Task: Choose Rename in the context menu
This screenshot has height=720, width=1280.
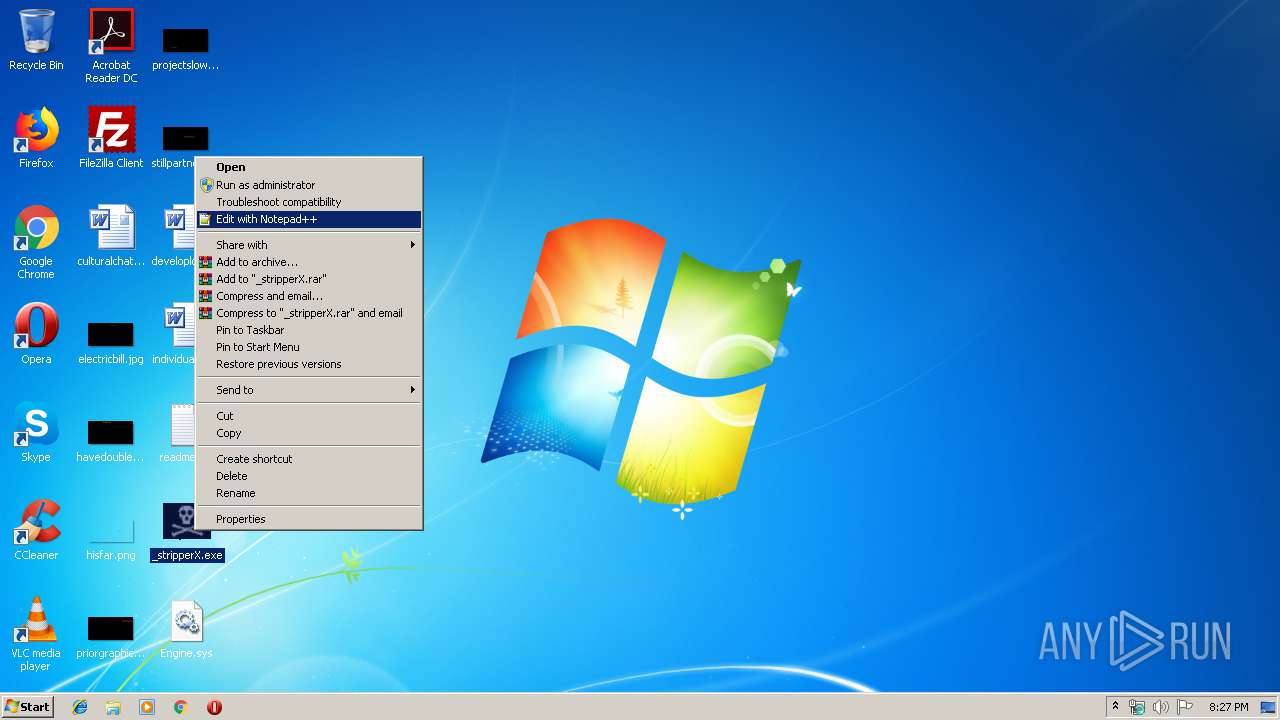Action: click(x=308, y=493)
